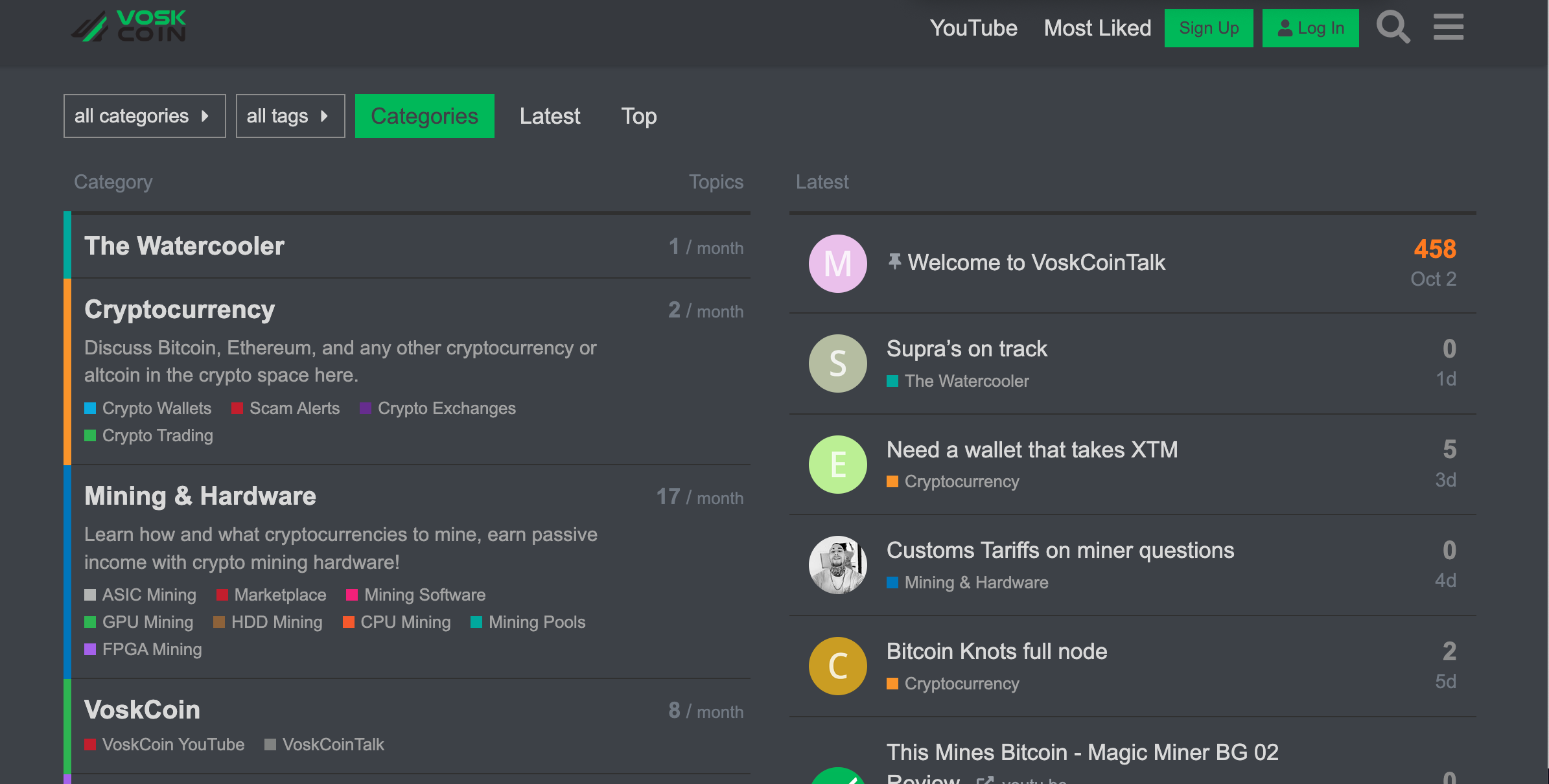Click the Mining & Hardware category title
Screen dimensions: 1549x784
[x=200, y=496]
